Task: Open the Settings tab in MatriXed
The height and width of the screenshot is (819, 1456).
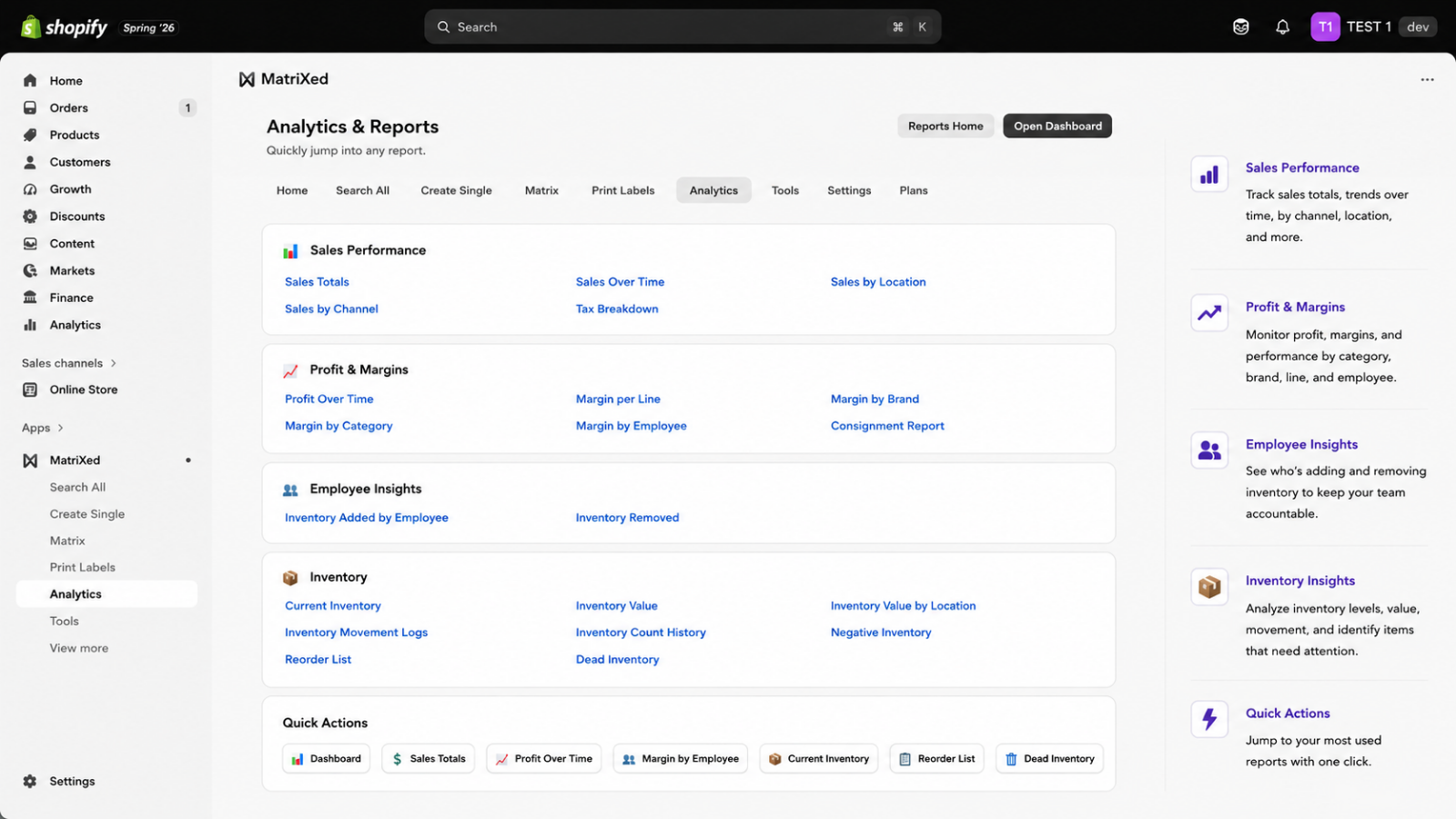Action: tap(849, 190)
